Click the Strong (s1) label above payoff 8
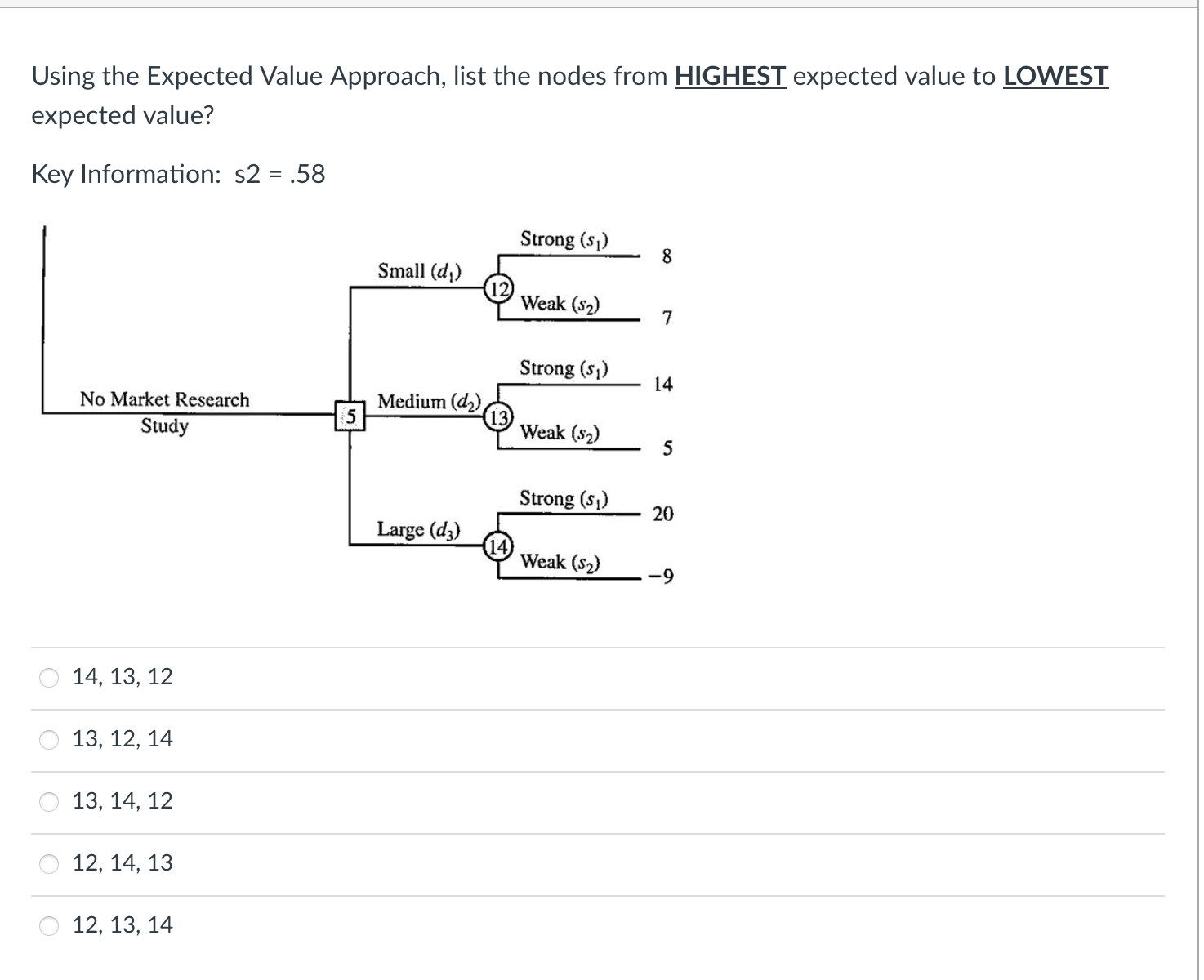1204x980 pixels. [x=566, y=238]
